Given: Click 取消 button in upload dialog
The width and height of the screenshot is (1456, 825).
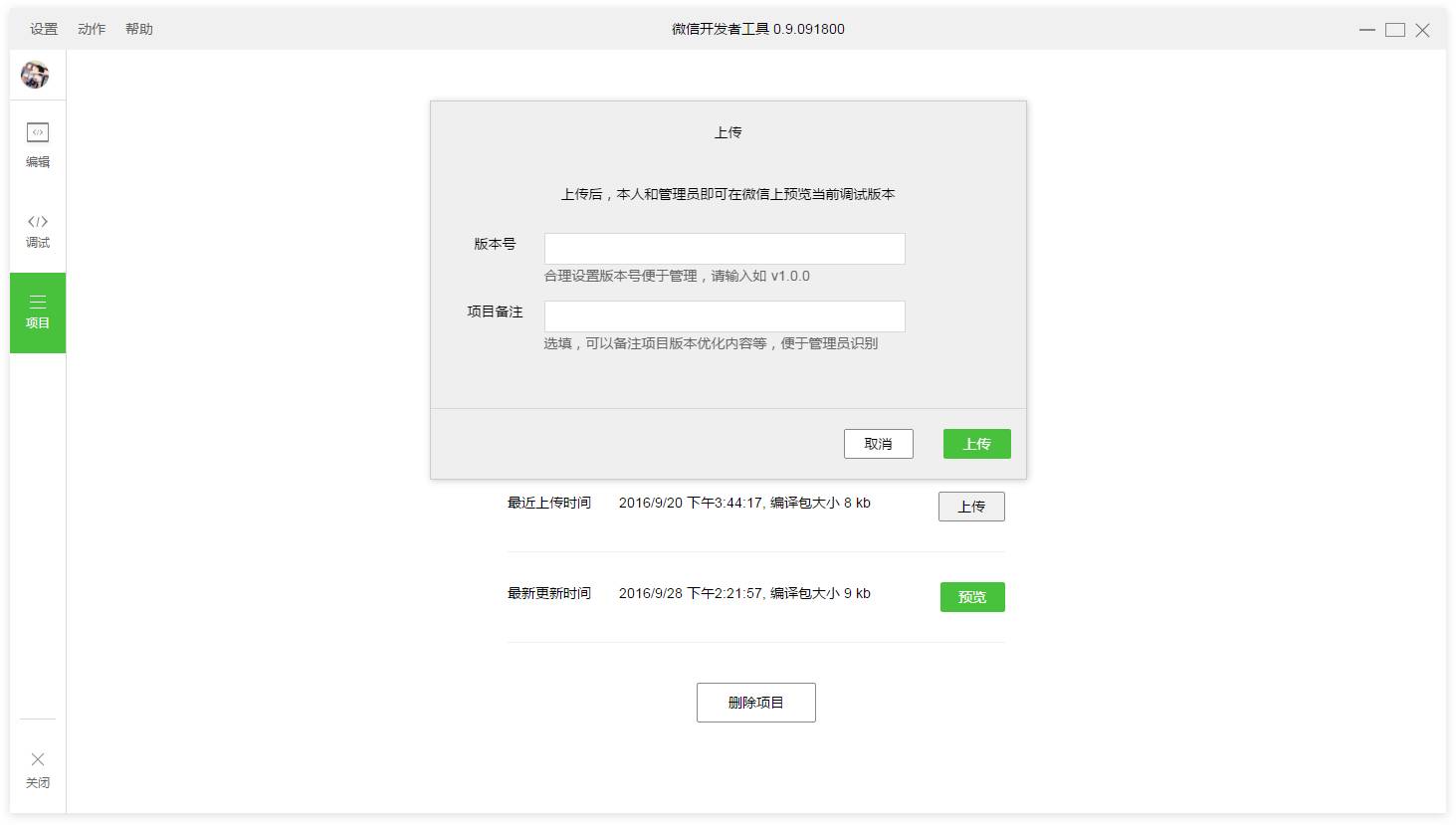Looking at the screenshot, I should pos(879,444).
